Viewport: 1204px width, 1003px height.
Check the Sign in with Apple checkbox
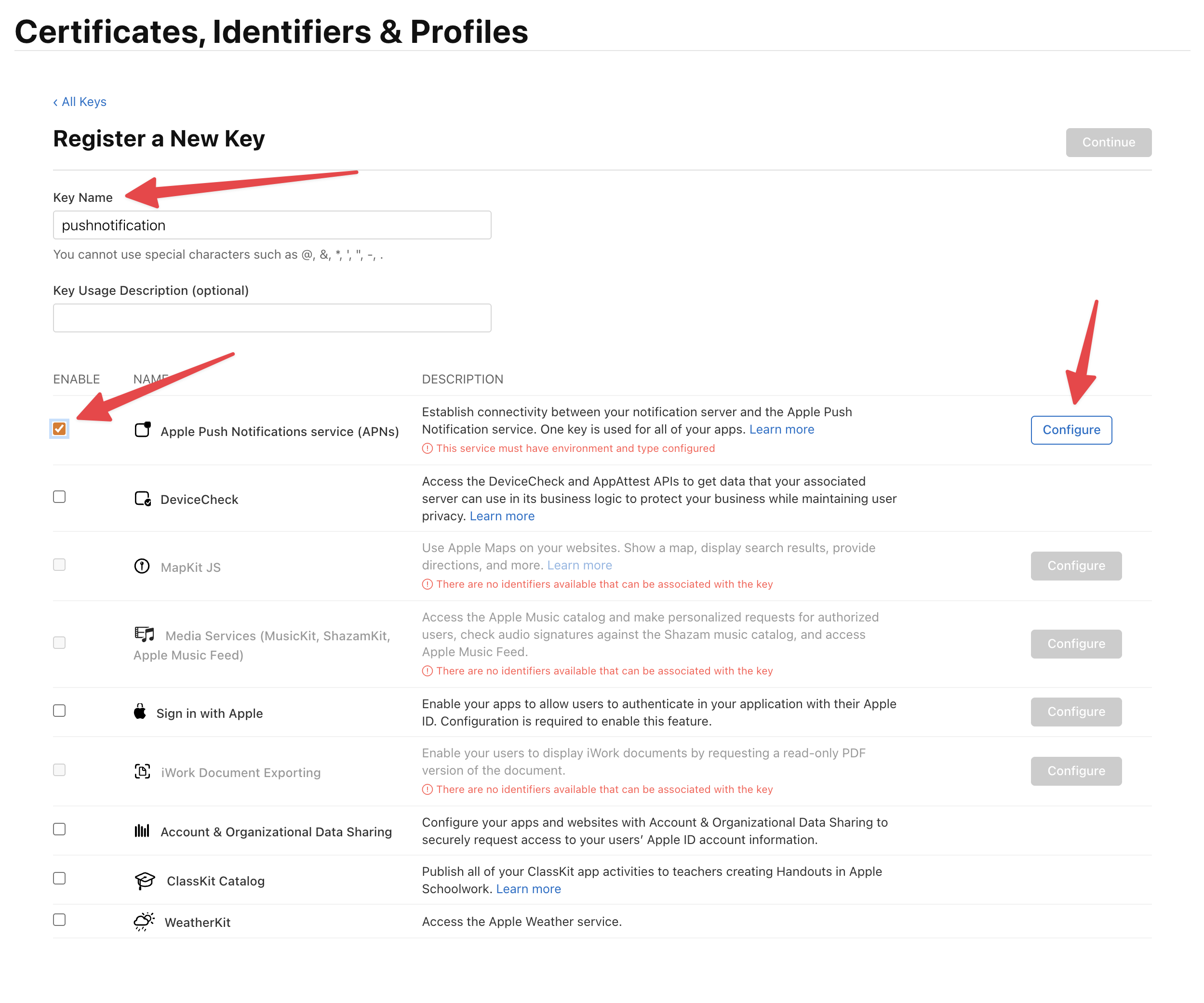point(59,711)
